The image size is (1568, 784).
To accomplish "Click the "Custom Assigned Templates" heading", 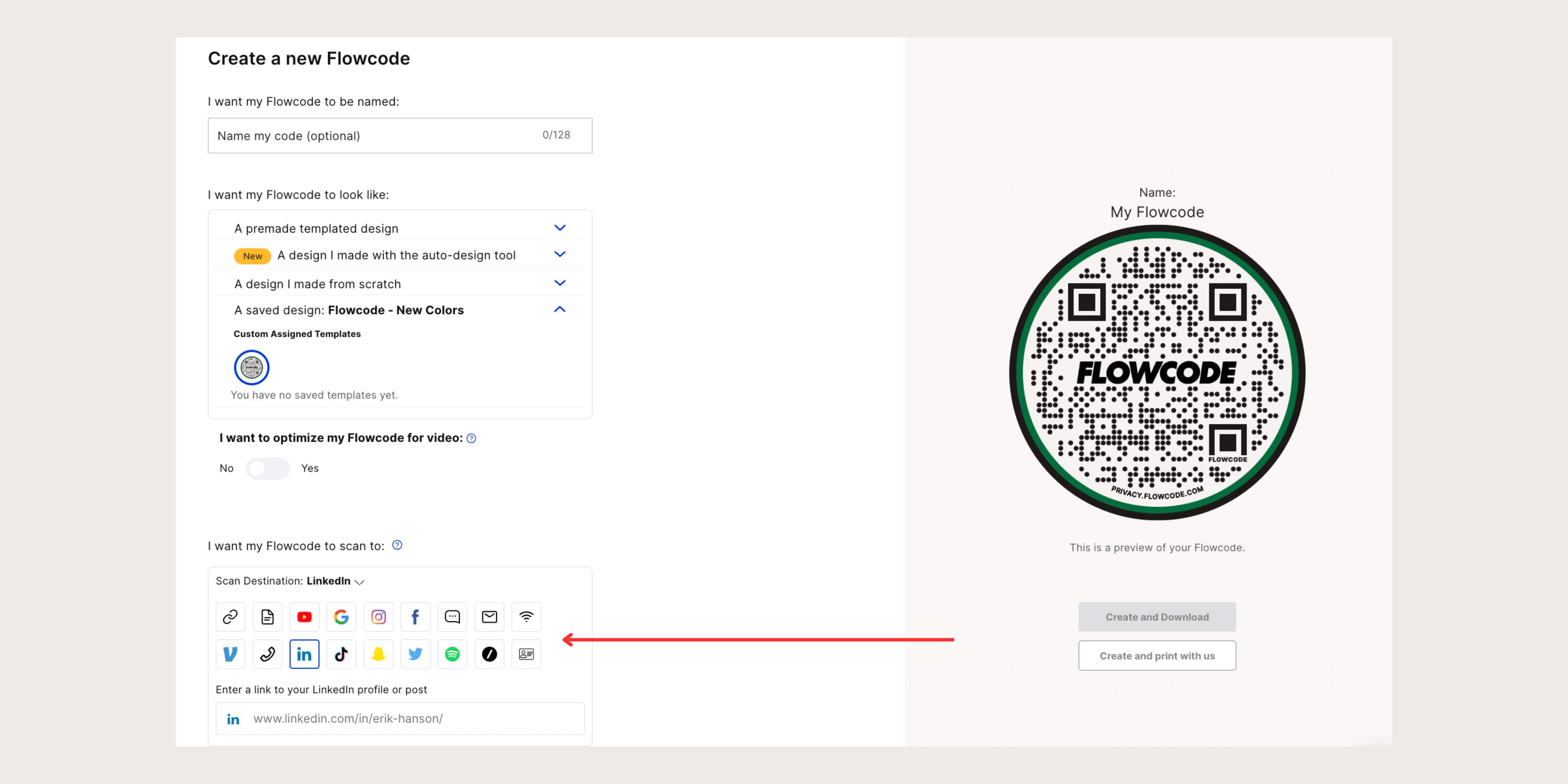I will pyautogui.click(x=297, y=334).
